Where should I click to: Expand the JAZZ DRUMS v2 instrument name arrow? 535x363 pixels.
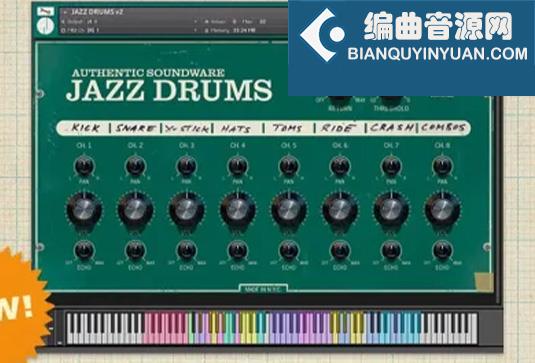[65, 12]
